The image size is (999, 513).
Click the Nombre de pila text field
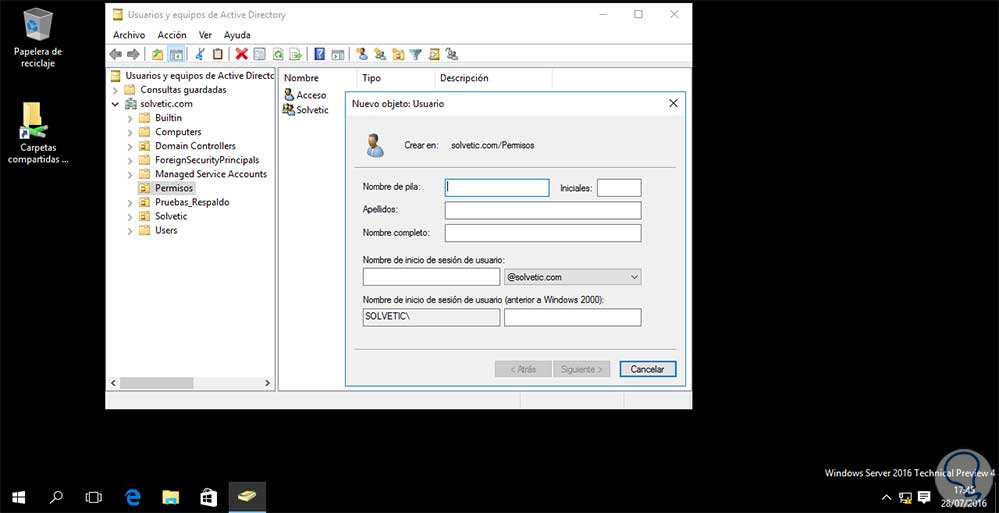point(497,187)
